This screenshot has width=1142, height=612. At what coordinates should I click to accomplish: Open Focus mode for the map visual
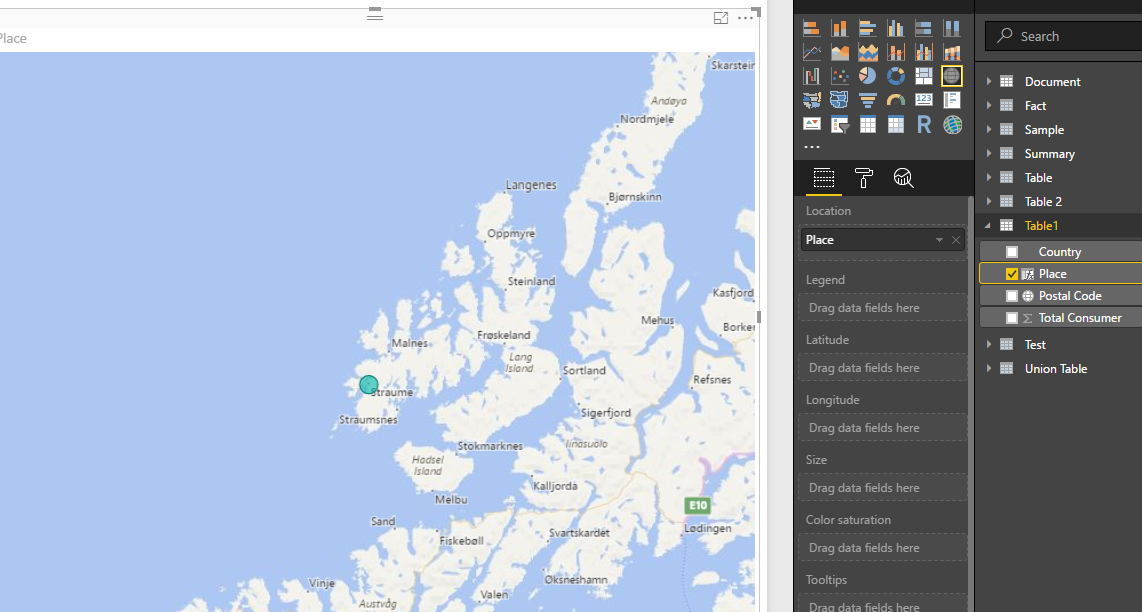(x=721, y=18)
